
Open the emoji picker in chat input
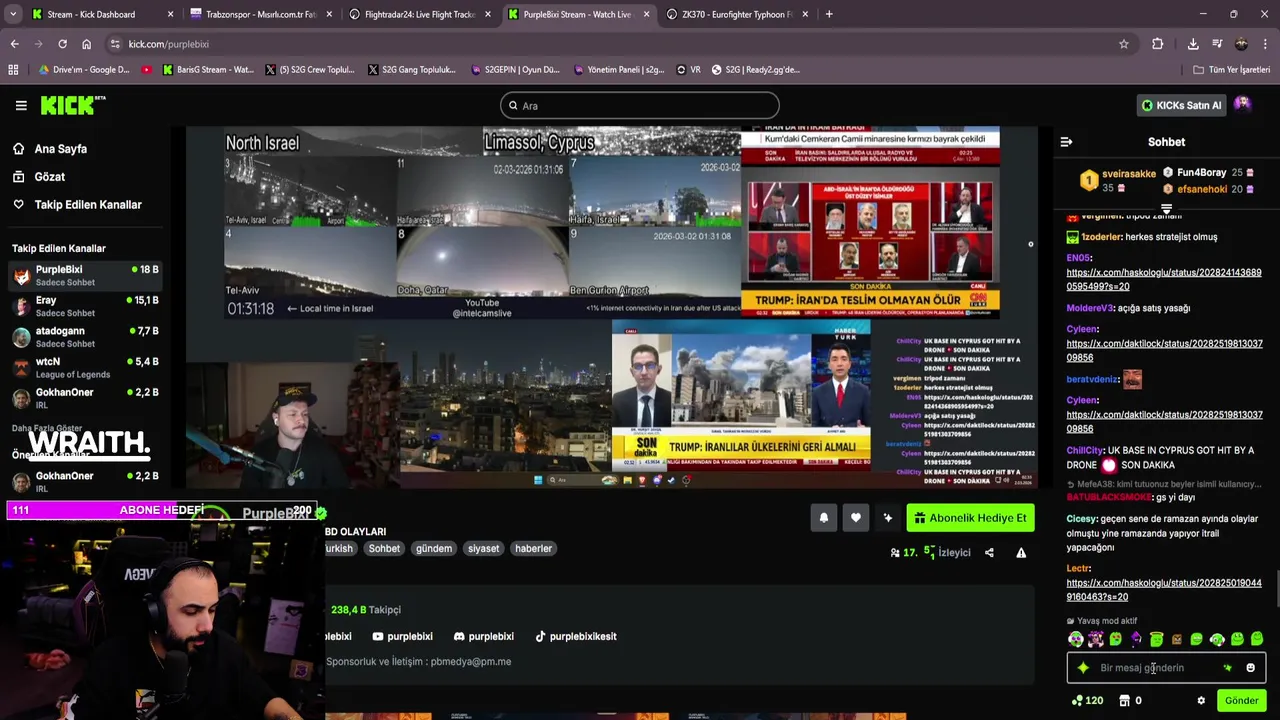tap(1250, 668)
